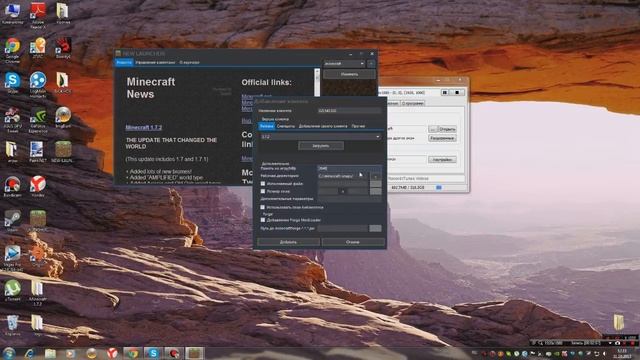
Task: Enable the Forge ModLoader checkbox
Action: (x=263, y=220)
